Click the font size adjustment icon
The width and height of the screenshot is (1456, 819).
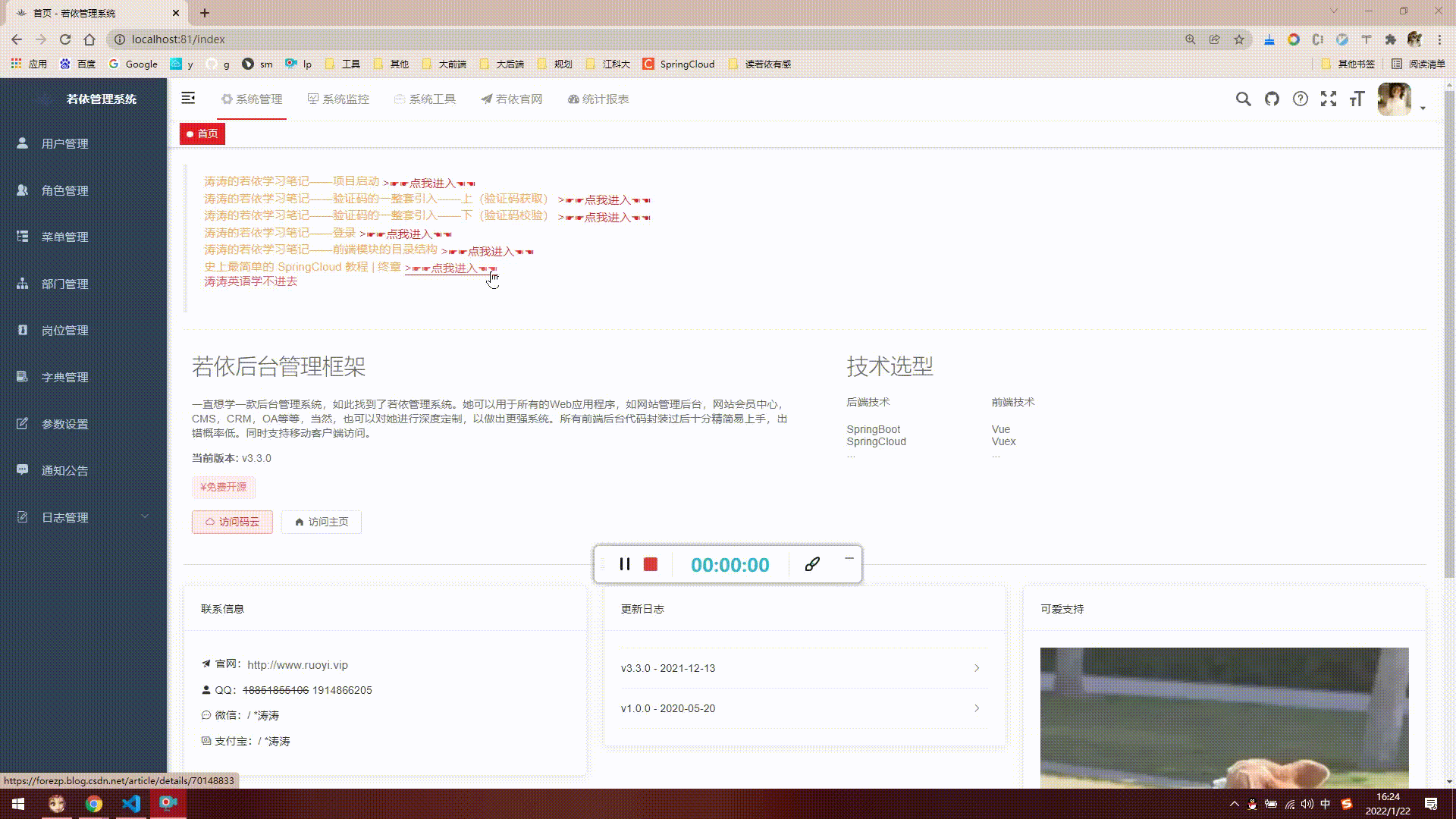point(1357,99)
